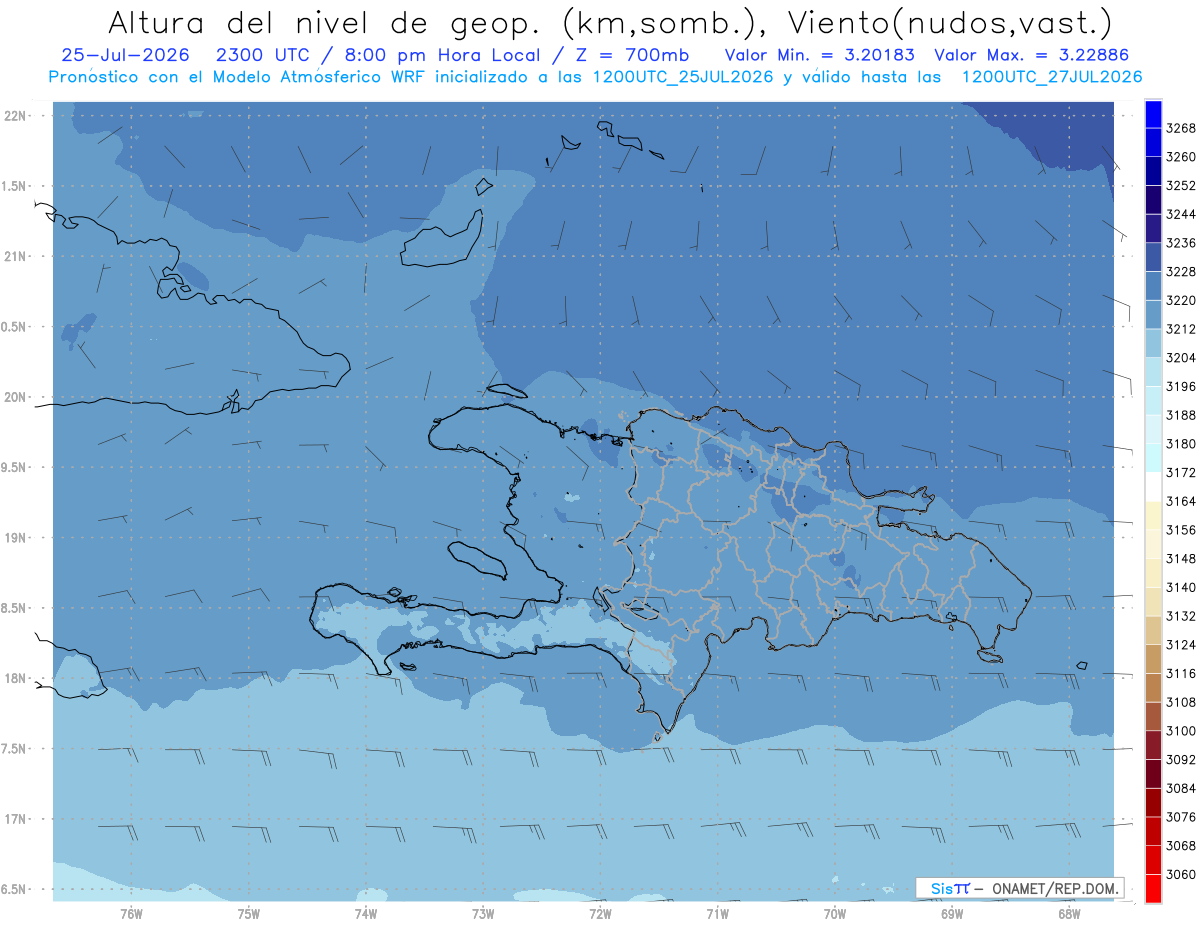Image resolution: width=1200 pixels, height=927 pixels.
Task: Select longitude label "74W"
Action: [x=366, y=912]
